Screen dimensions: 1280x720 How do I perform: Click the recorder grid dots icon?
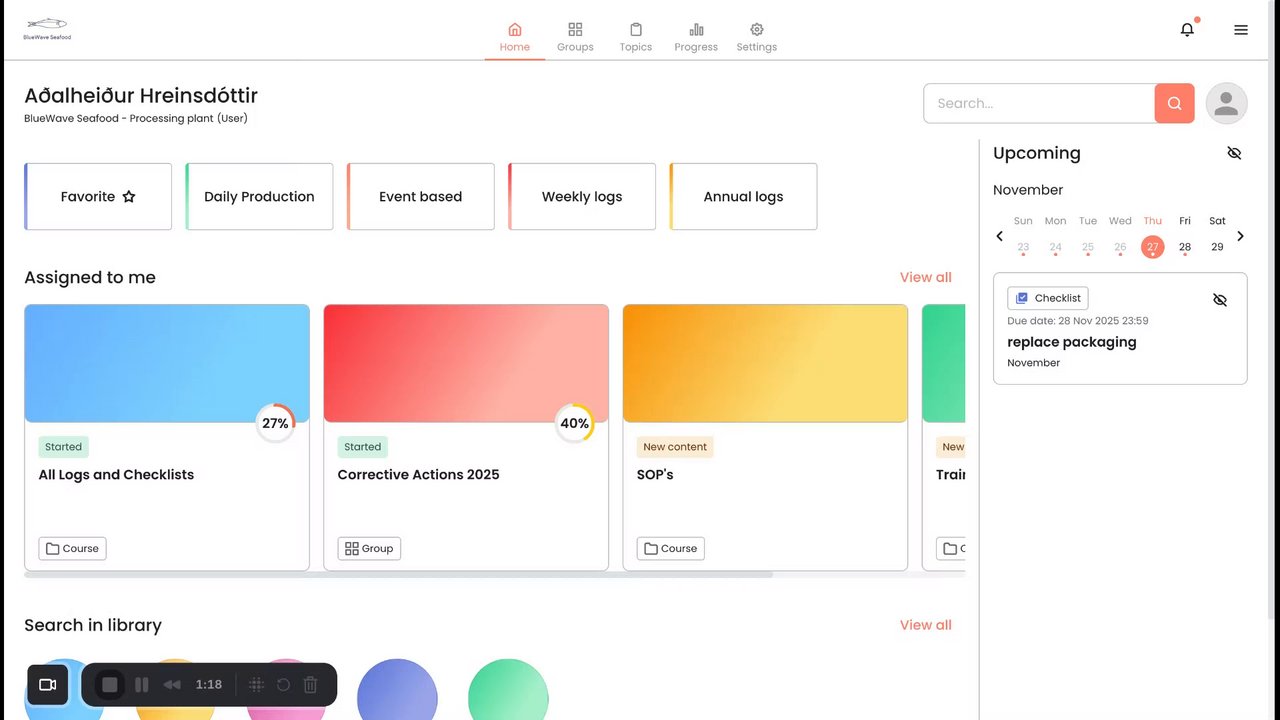256,685
